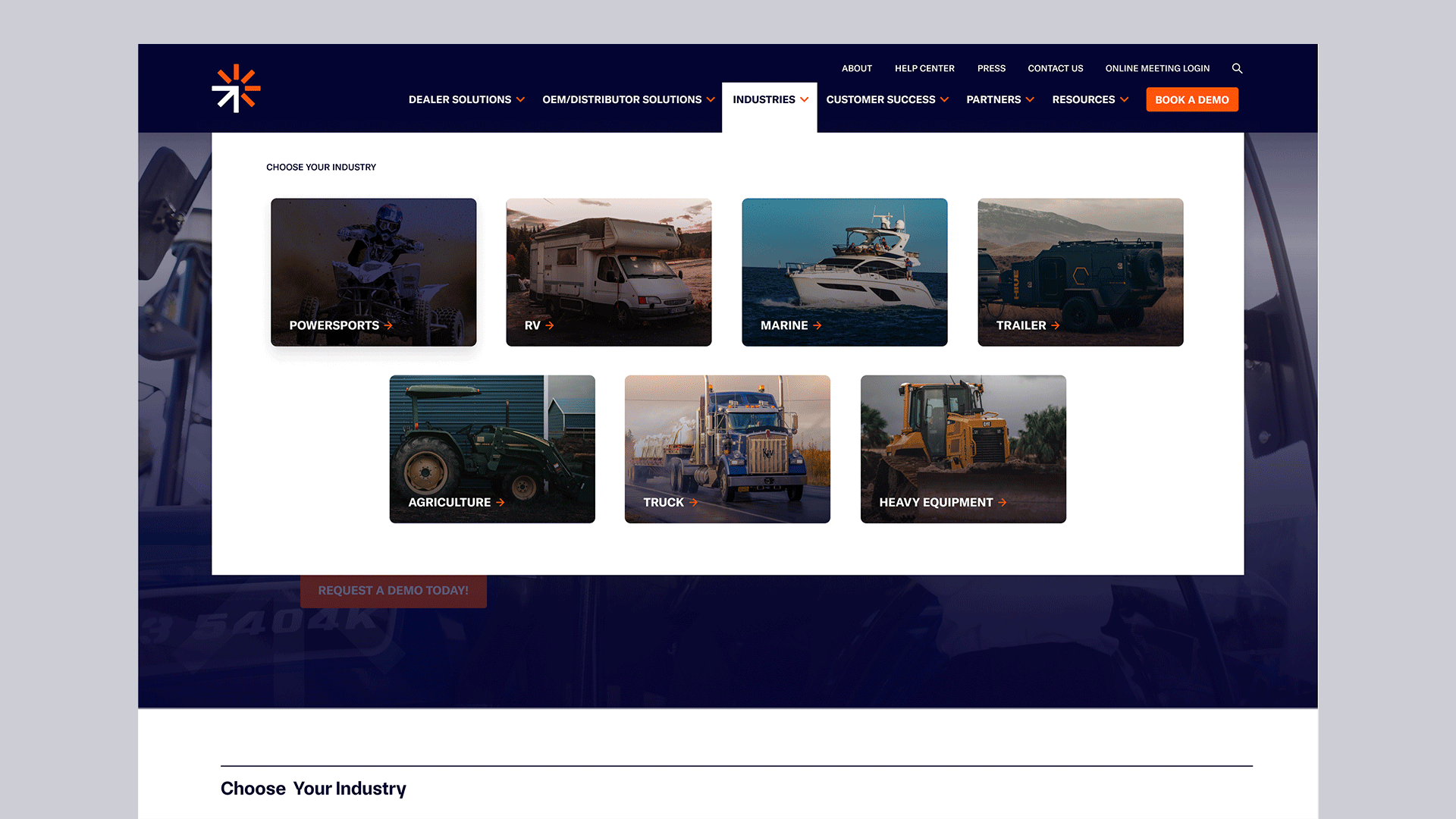The width and height of the screenshot is (1456, 819).
Task: Click the search magnifier icon
Action: (1237, 68)
